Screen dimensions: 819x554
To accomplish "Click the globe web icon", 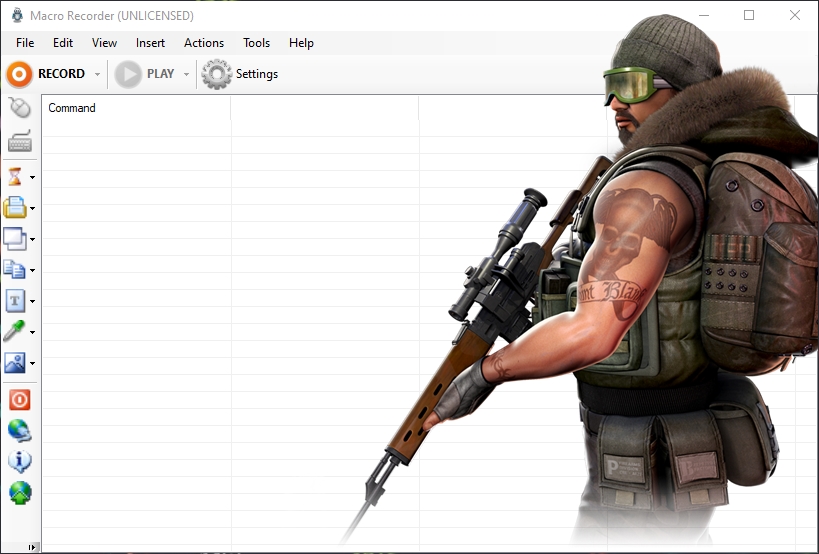I will click(20, 431).
